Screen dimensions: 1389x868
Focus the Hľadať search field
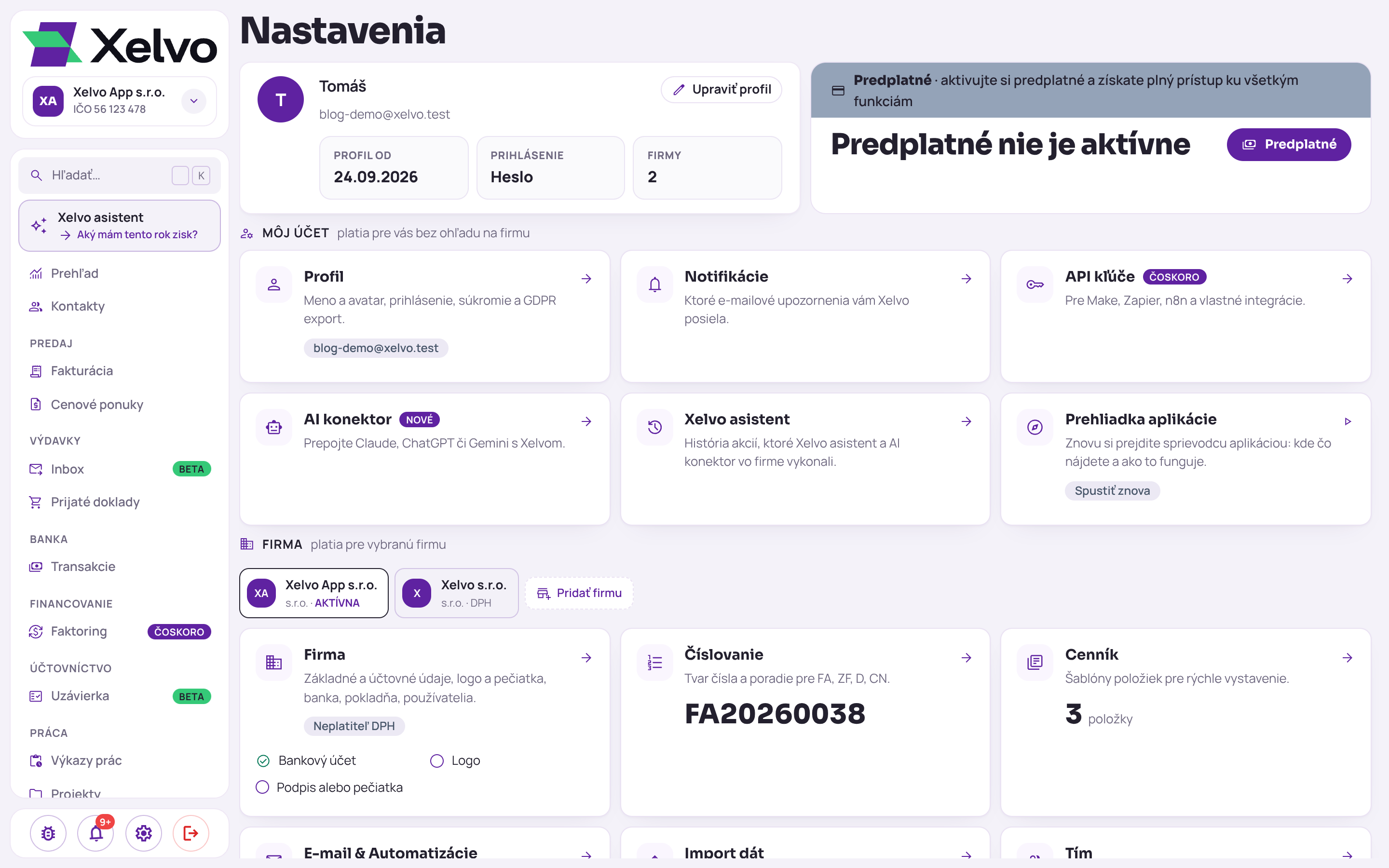(x=120, y=175)
